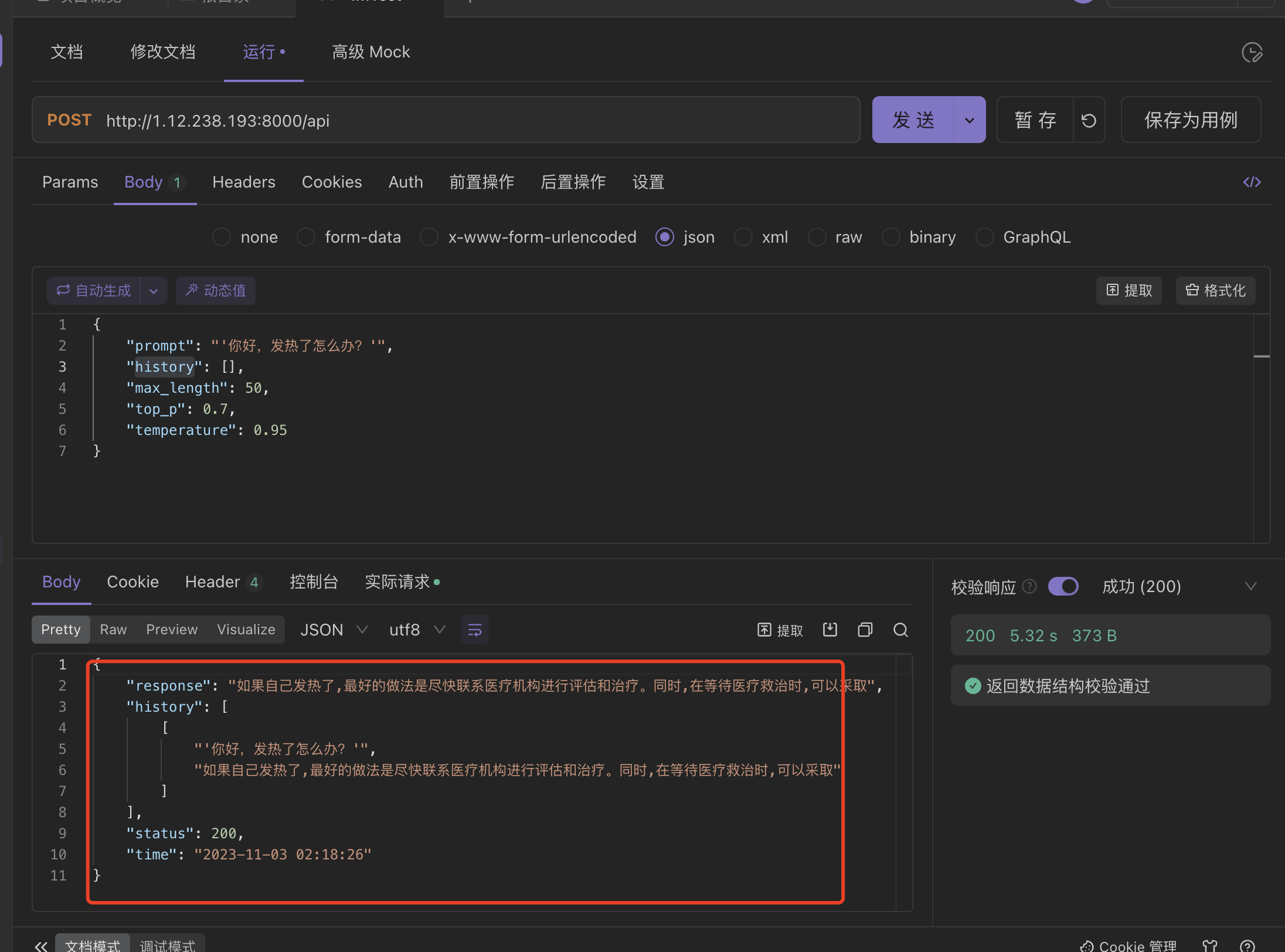Click the shirt theme icon in bottom bar
Screen dimensions: 1285x952
tap(1209, 945)
